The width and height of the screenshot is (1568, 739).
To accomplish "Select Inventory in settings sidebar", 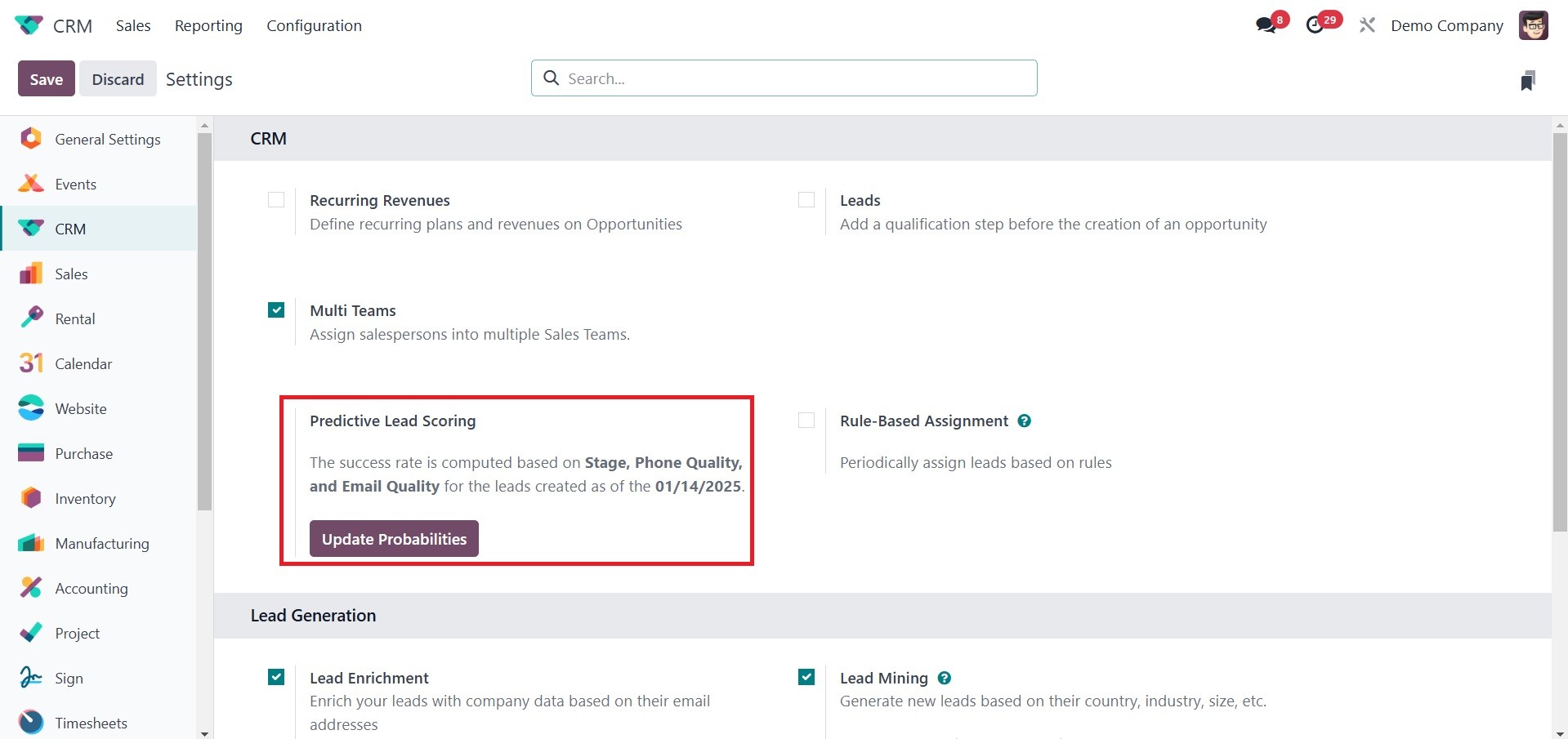I will [85, 498].
